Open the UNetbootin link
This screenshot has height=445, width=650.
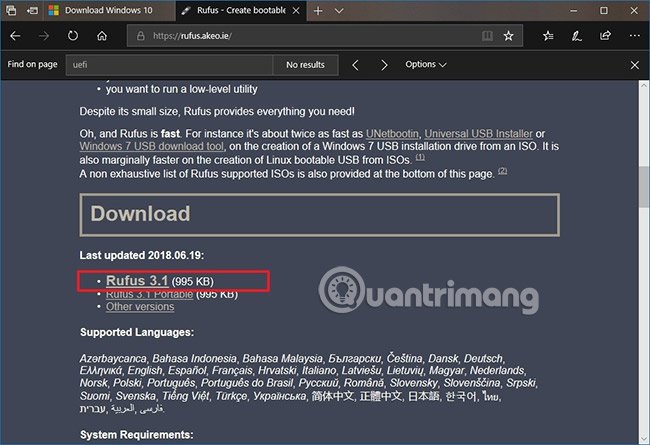(x=392, y=134)
